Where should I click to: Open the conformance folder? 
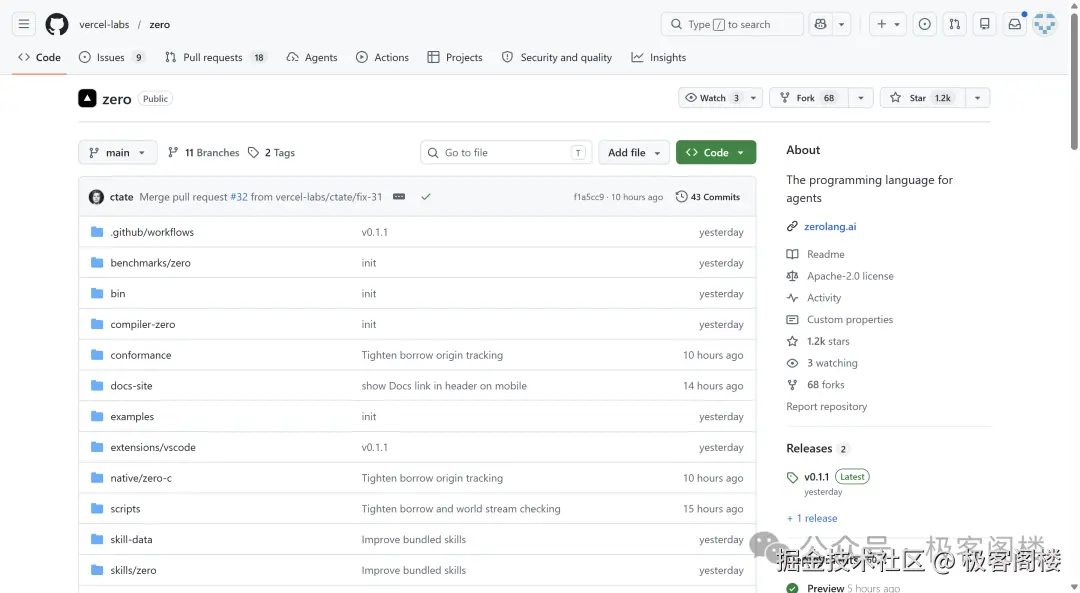141,355
